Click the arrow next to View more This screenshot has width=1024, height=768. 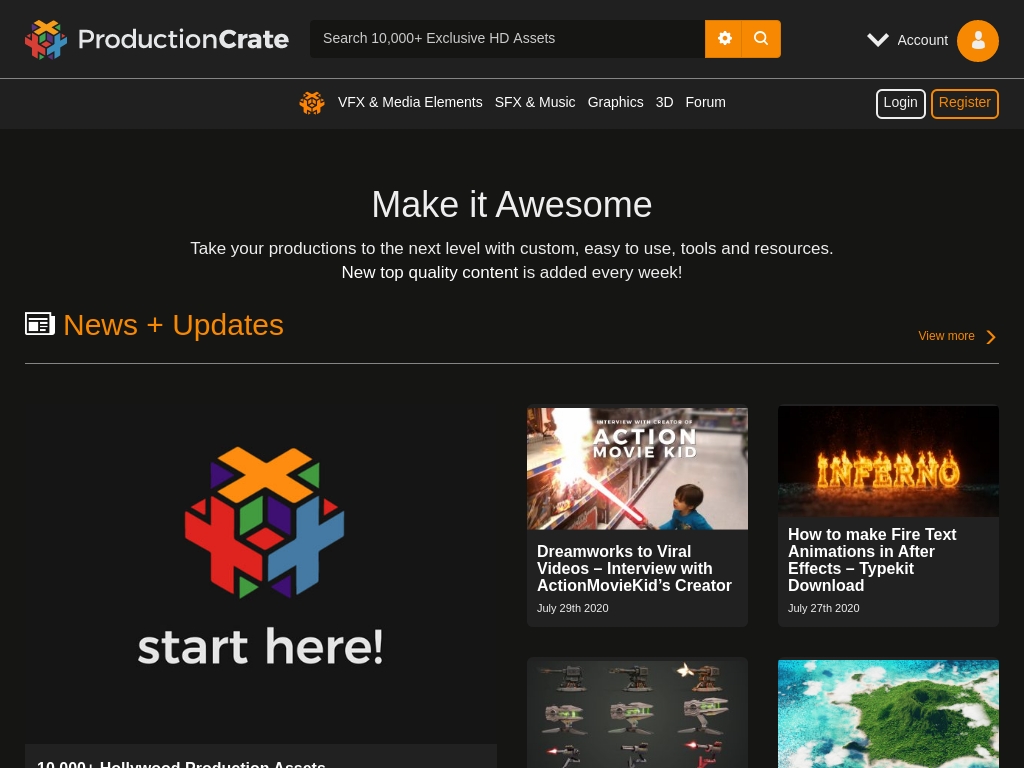pyautogui.click(x=991, y=337)
